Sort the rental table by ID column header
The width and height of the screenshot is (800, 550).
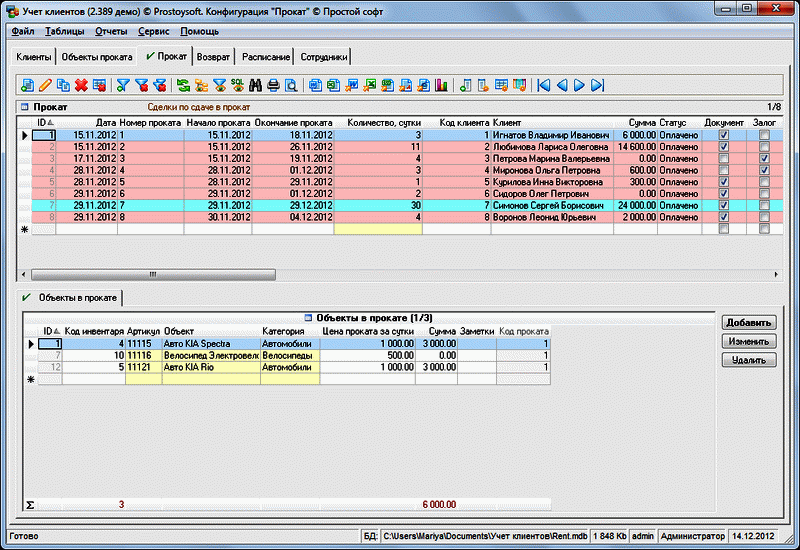click(44, 122)
